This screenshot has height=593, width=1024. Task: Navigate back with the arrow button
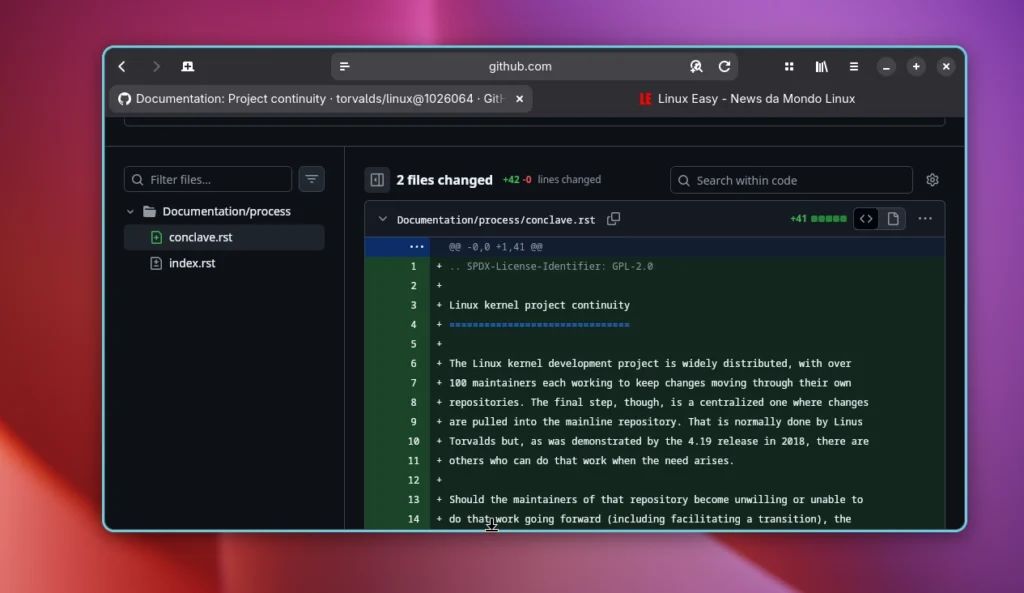click(x=121, y=66)
